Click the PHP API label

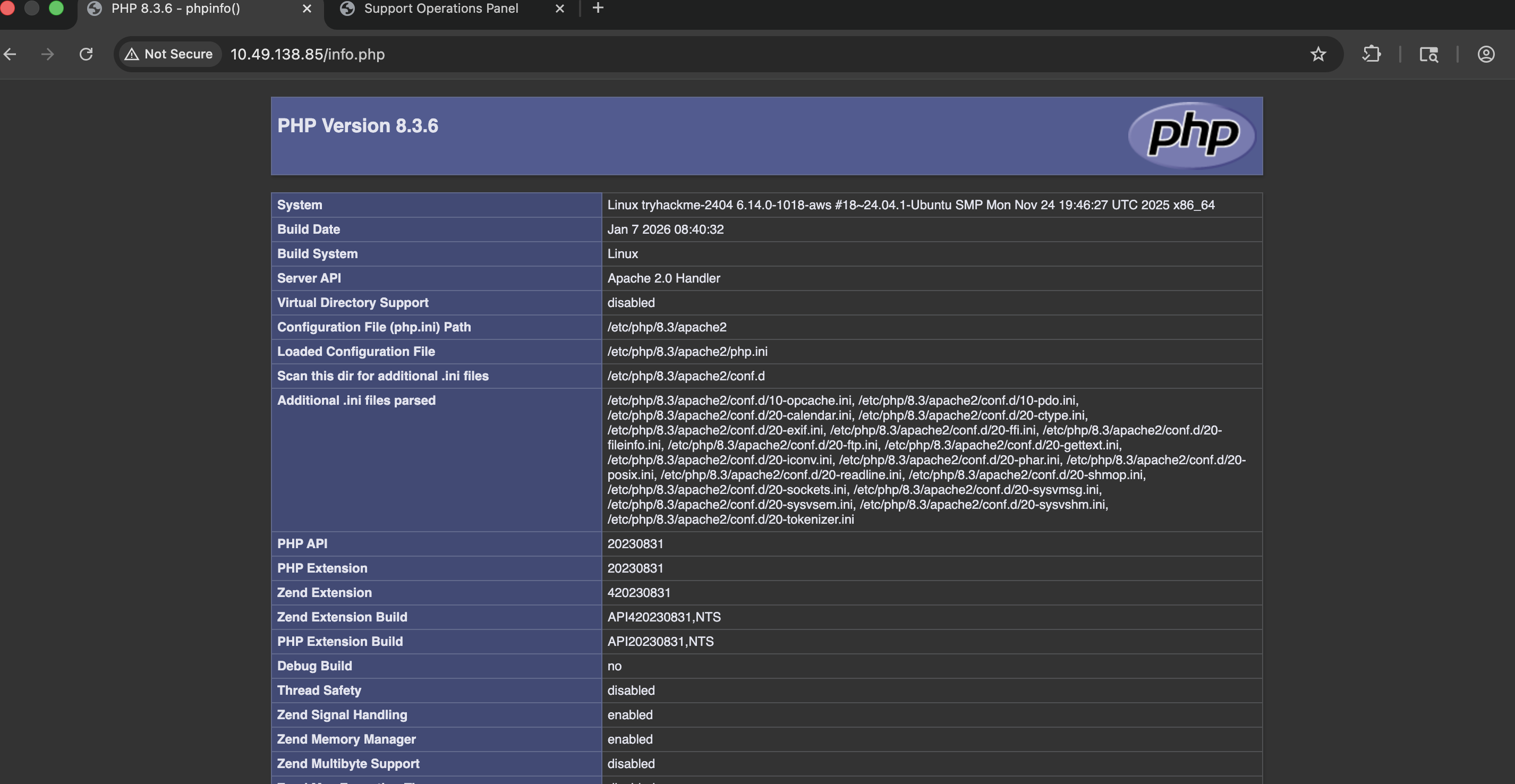(x=302, y=543)
